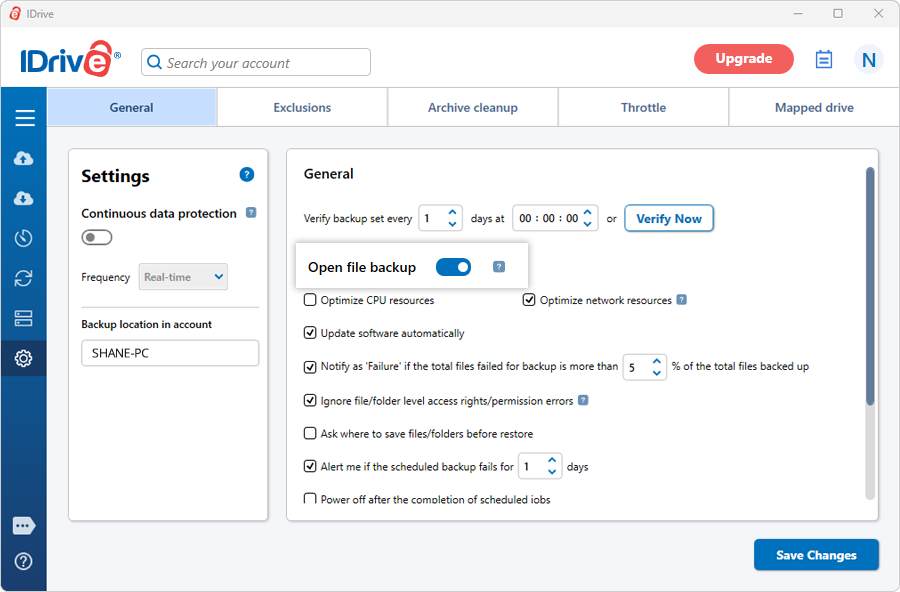Click help icon beside Optimize network resources
The width and height of the screenshot is (900, 592).
681,300
